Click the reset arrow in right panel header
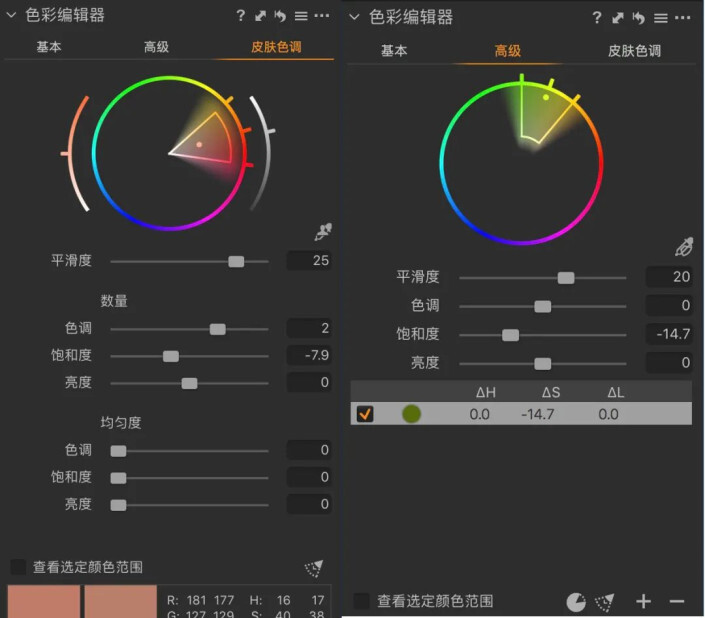This screenshot has height=618, width=705. [638, 18]
